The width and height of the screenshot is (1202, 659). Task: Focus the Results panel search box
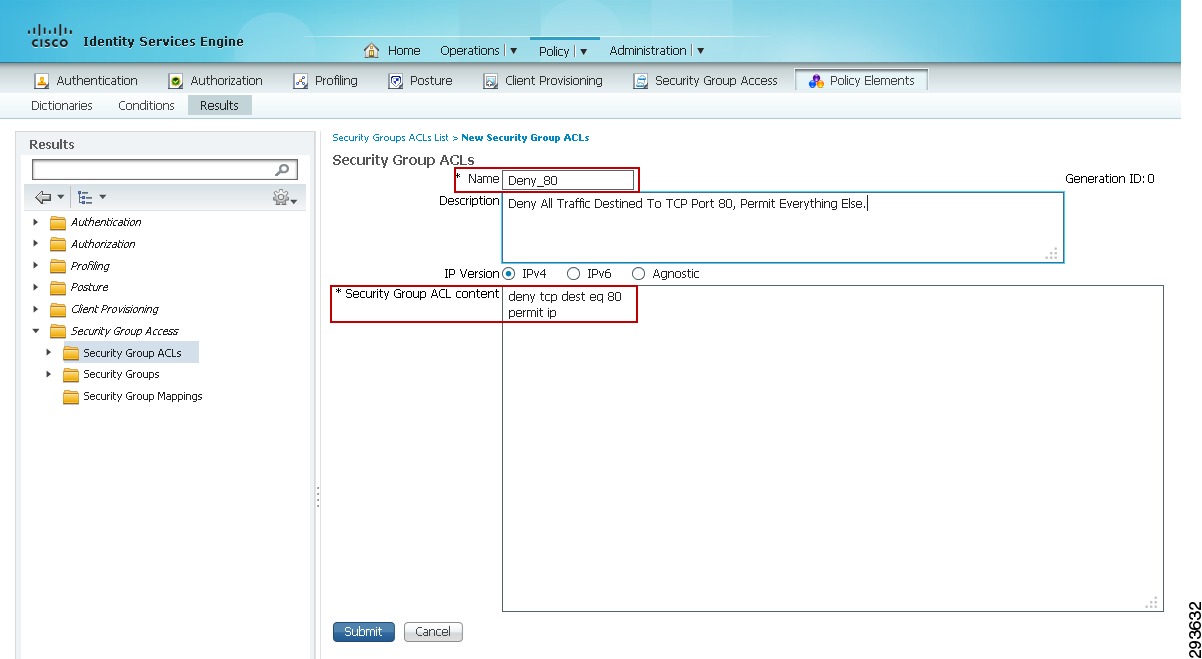[165, 170]
